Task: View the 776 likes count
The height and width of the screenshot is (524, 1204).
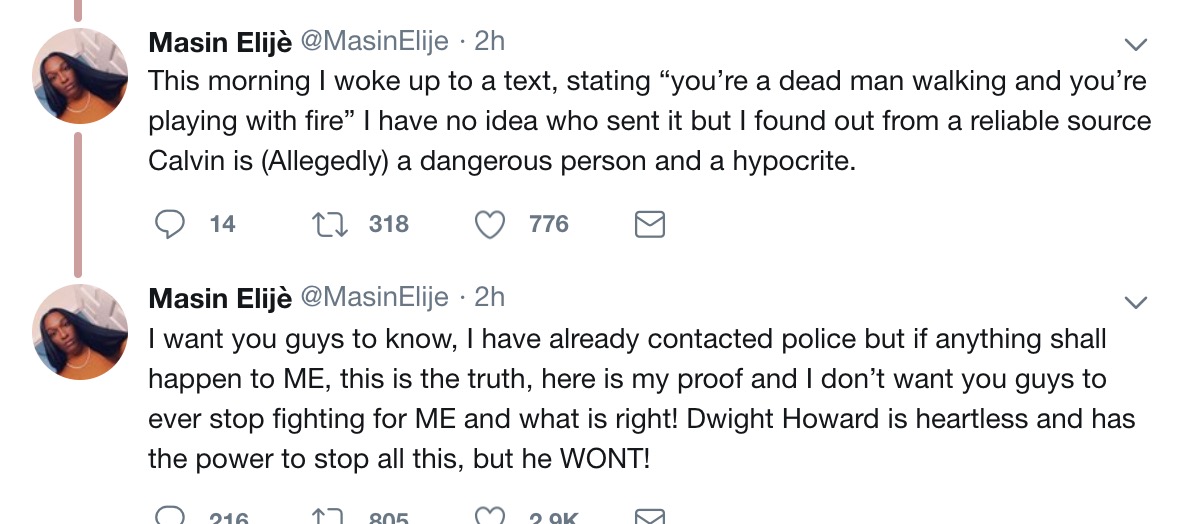Action: point(549,224)
